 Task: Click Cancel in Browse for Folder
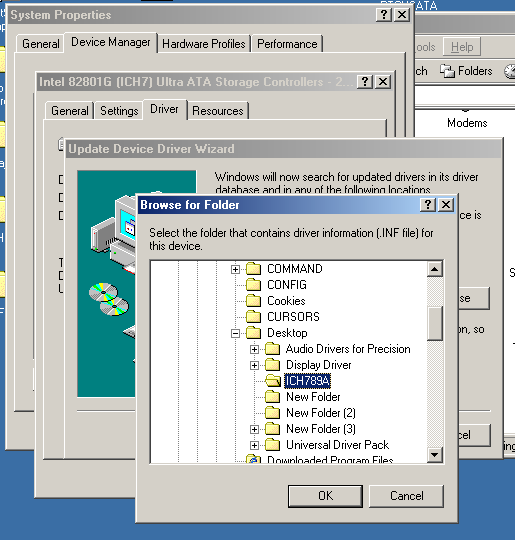(406, 496)
